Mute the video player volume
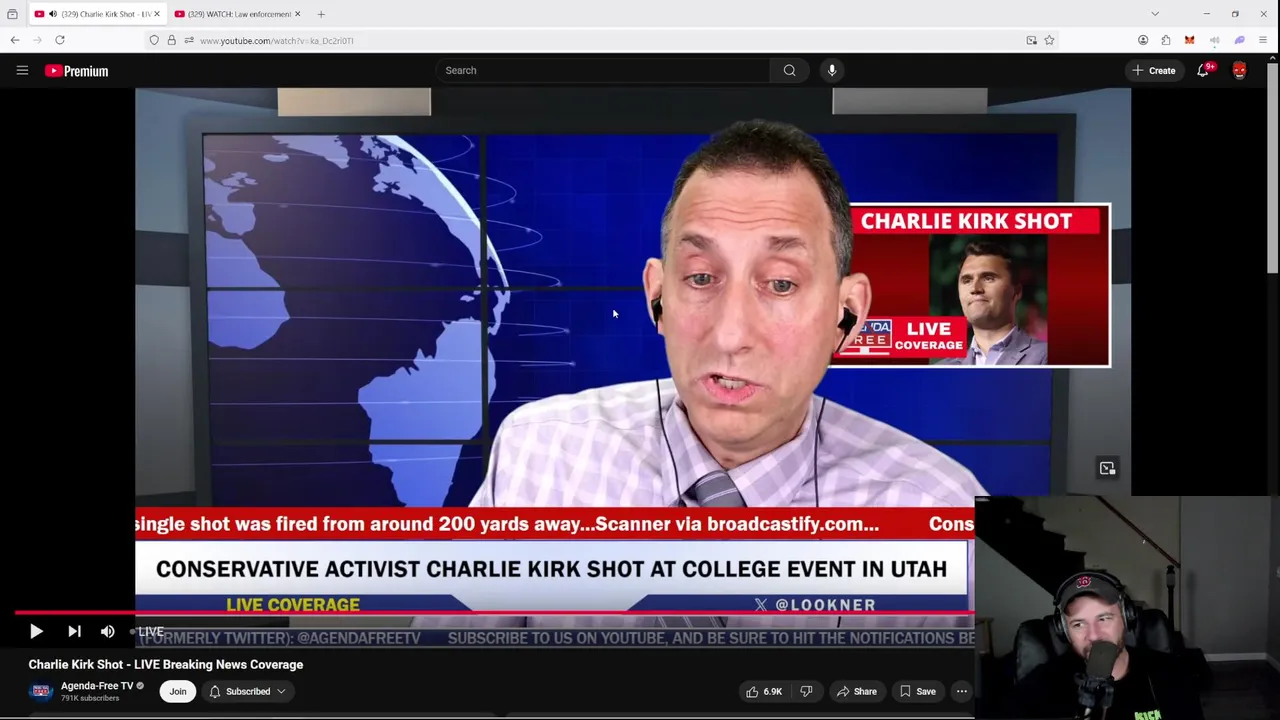Viewport: 1280px width, 720px height. (x=107, y=631)
